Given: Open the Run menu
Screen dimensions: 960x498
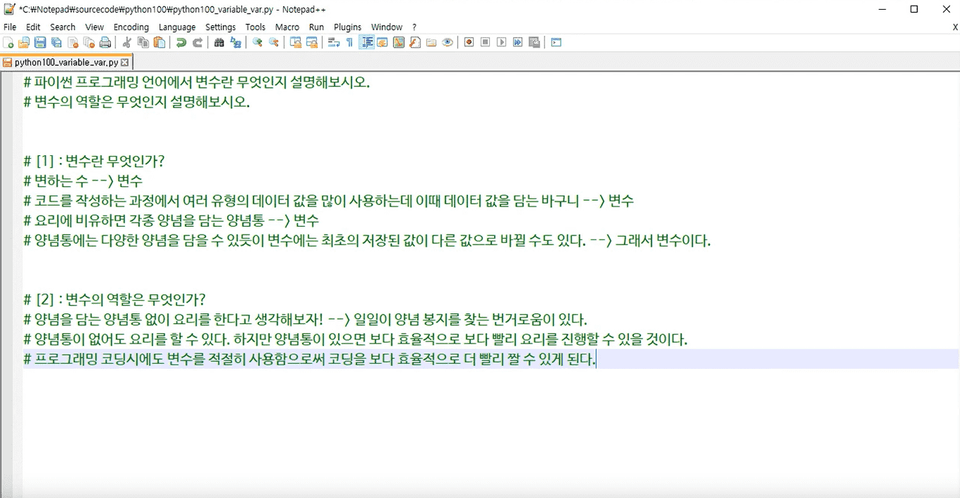Looking at the screenshot, I should [x=317, y=27].
